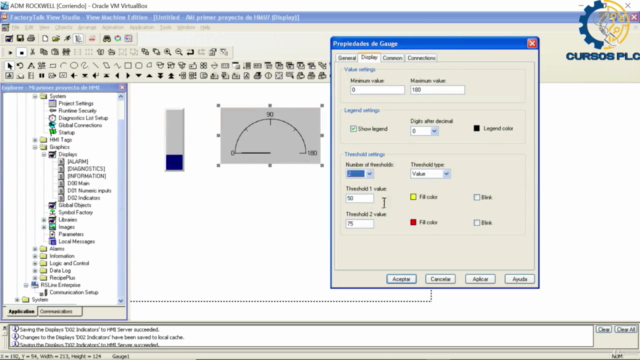
Task: Select the Undo rotate arrow tool
Action: point(20,66)
